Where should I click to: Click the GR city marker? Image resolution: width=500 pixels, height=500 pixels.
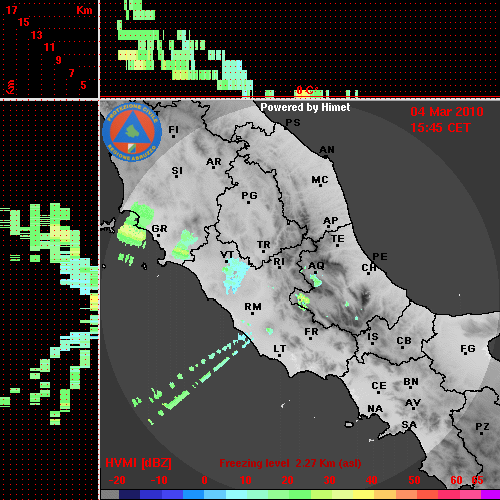(159, 230)
